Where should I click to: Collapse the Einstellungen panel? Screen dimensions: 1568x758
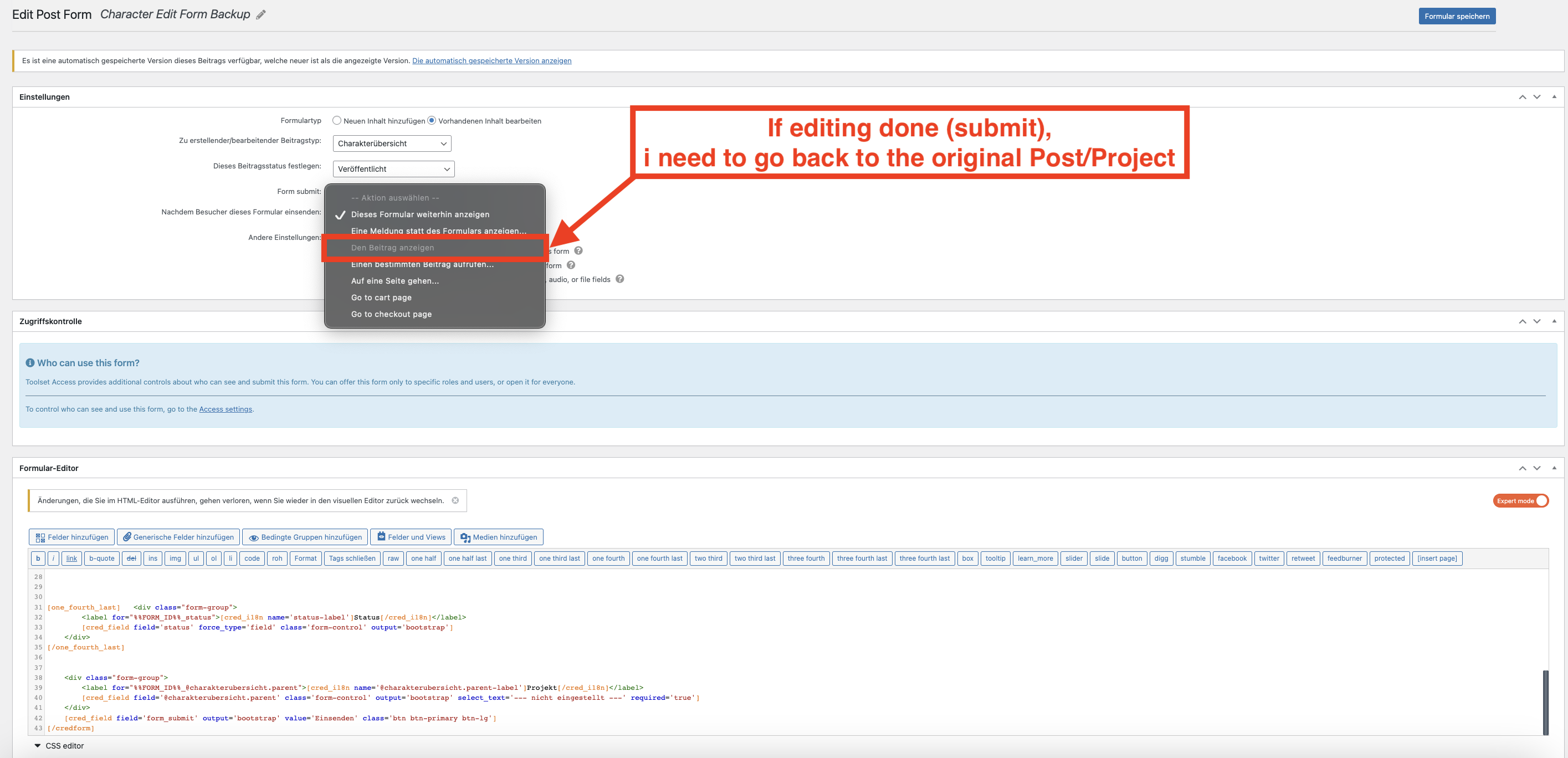coord(1554,97)
